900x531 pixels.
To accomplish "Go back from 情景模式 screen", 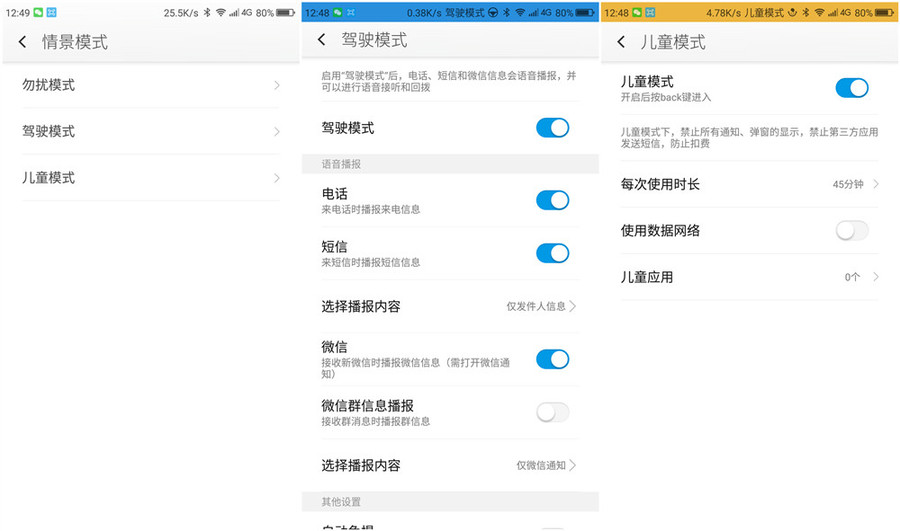I will coord(22,41).
